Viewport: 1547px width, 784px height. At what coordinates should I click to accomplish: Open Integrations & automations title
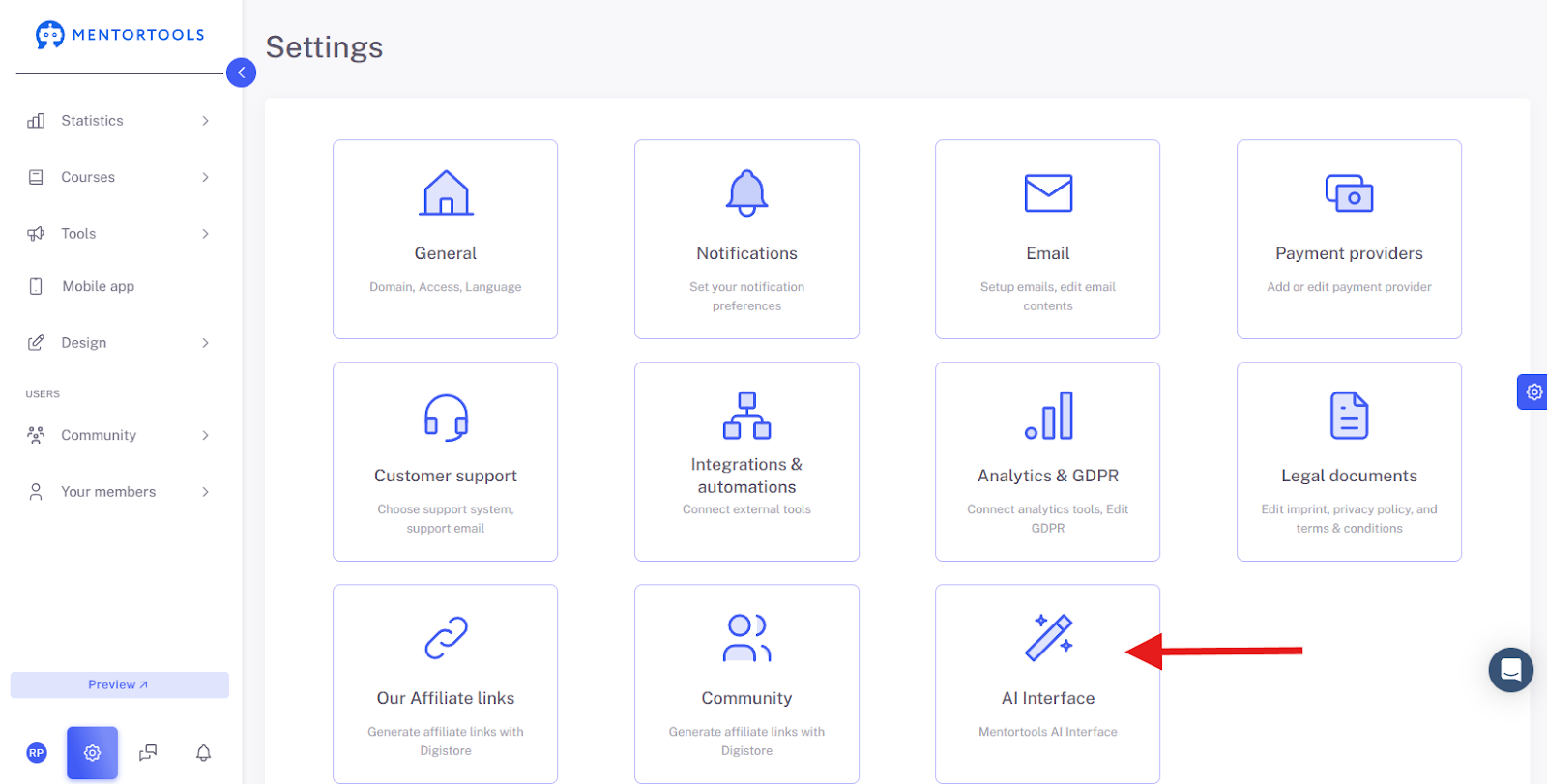pos(747,476)
